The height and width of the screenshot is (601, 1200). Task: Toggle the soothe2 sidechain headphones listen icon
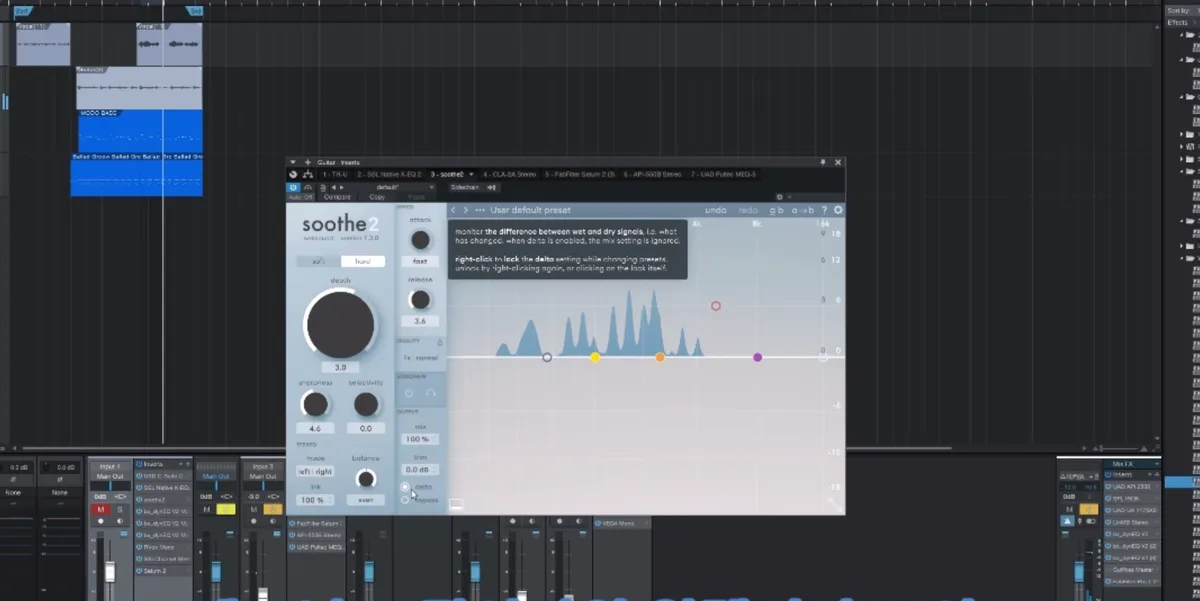coord(431,393)
